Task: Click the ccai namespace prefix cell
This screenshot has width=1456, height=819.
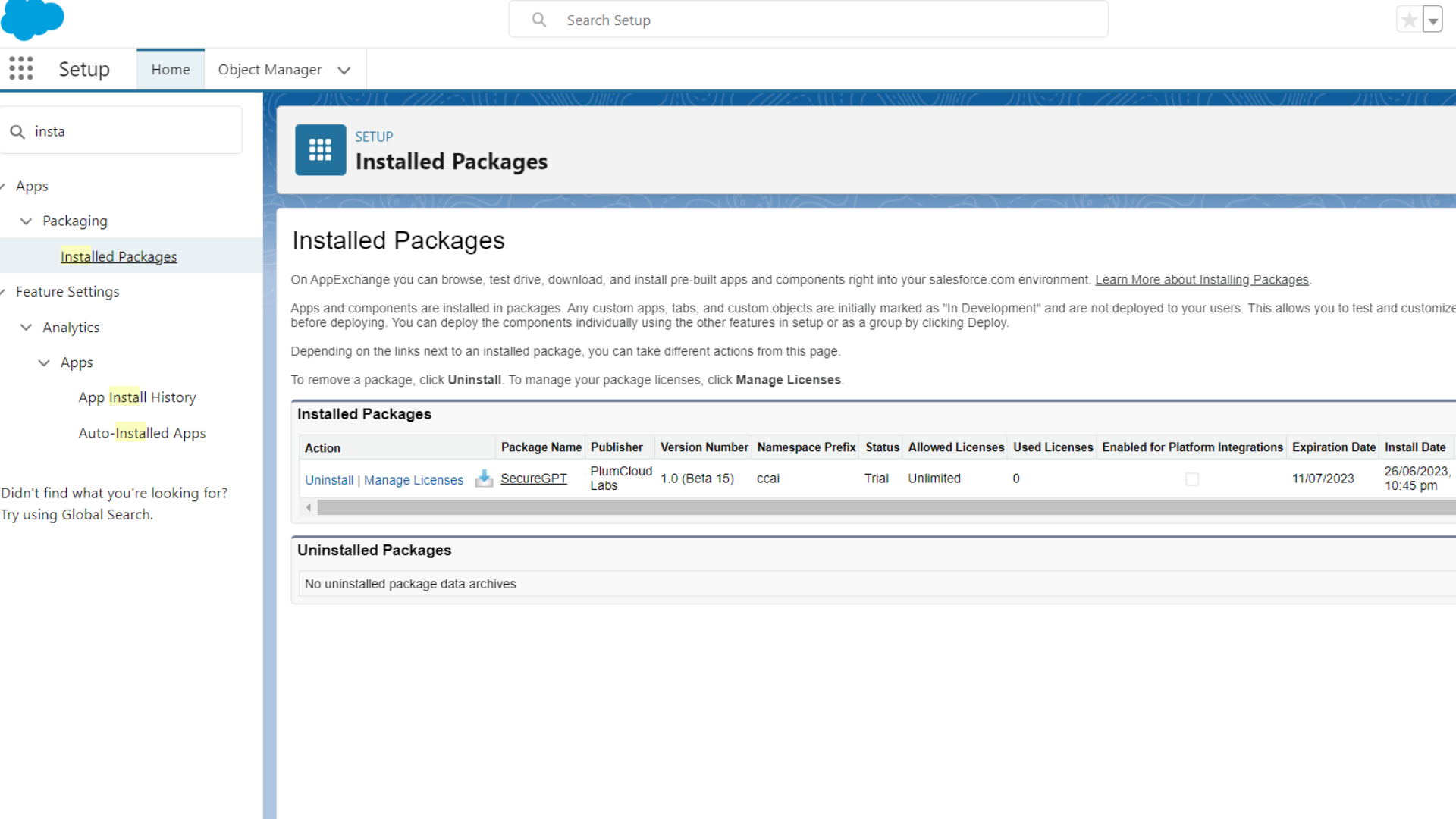Action: pyautogui.click(x=767, y=479)
